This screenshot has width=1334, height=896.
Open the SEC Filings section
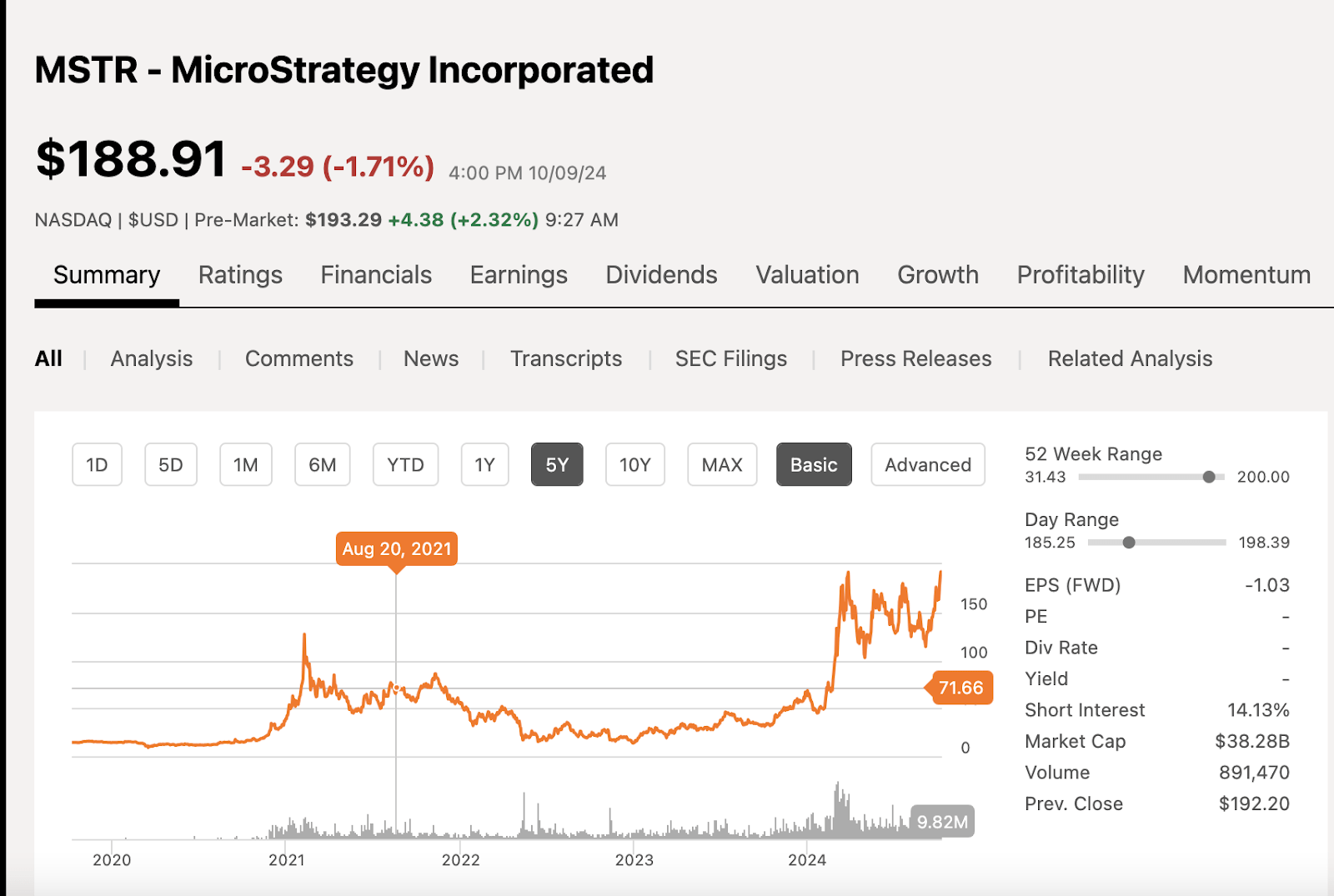click(730, 358)
